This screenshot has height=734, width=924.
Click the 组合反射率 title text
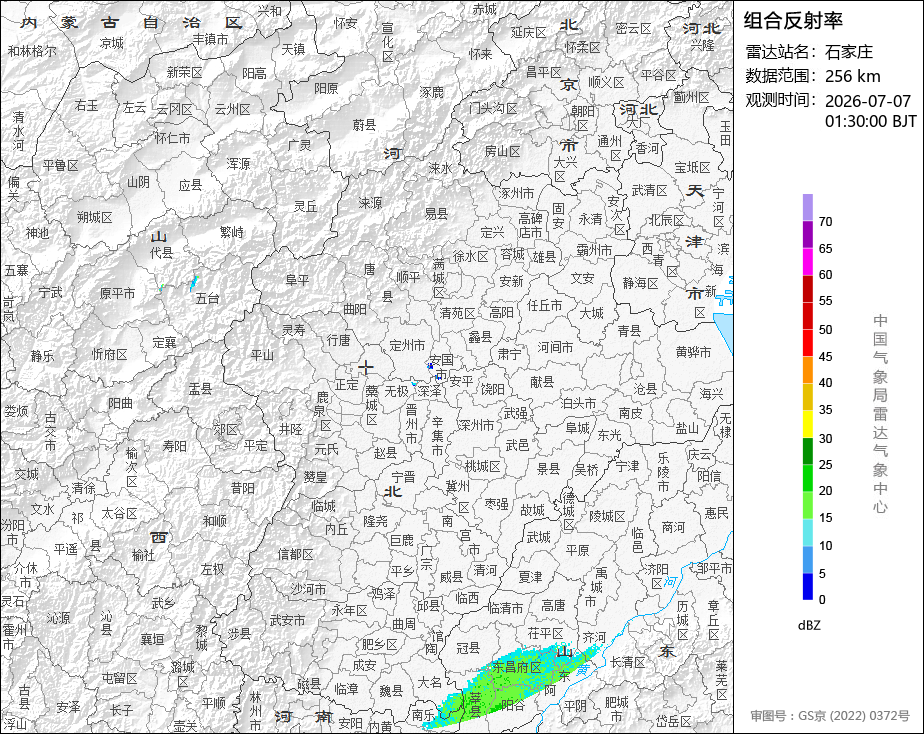pos(793,21)
